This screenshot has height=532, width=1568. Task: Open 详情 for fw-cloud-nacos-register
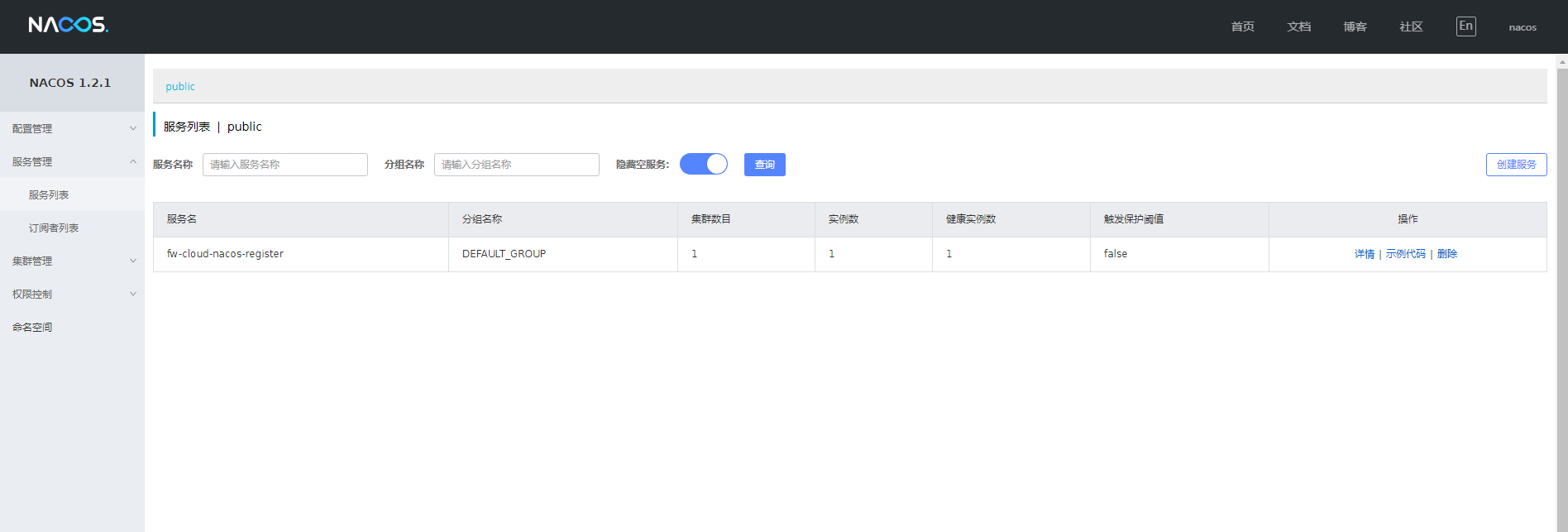tap(1364, 254)
